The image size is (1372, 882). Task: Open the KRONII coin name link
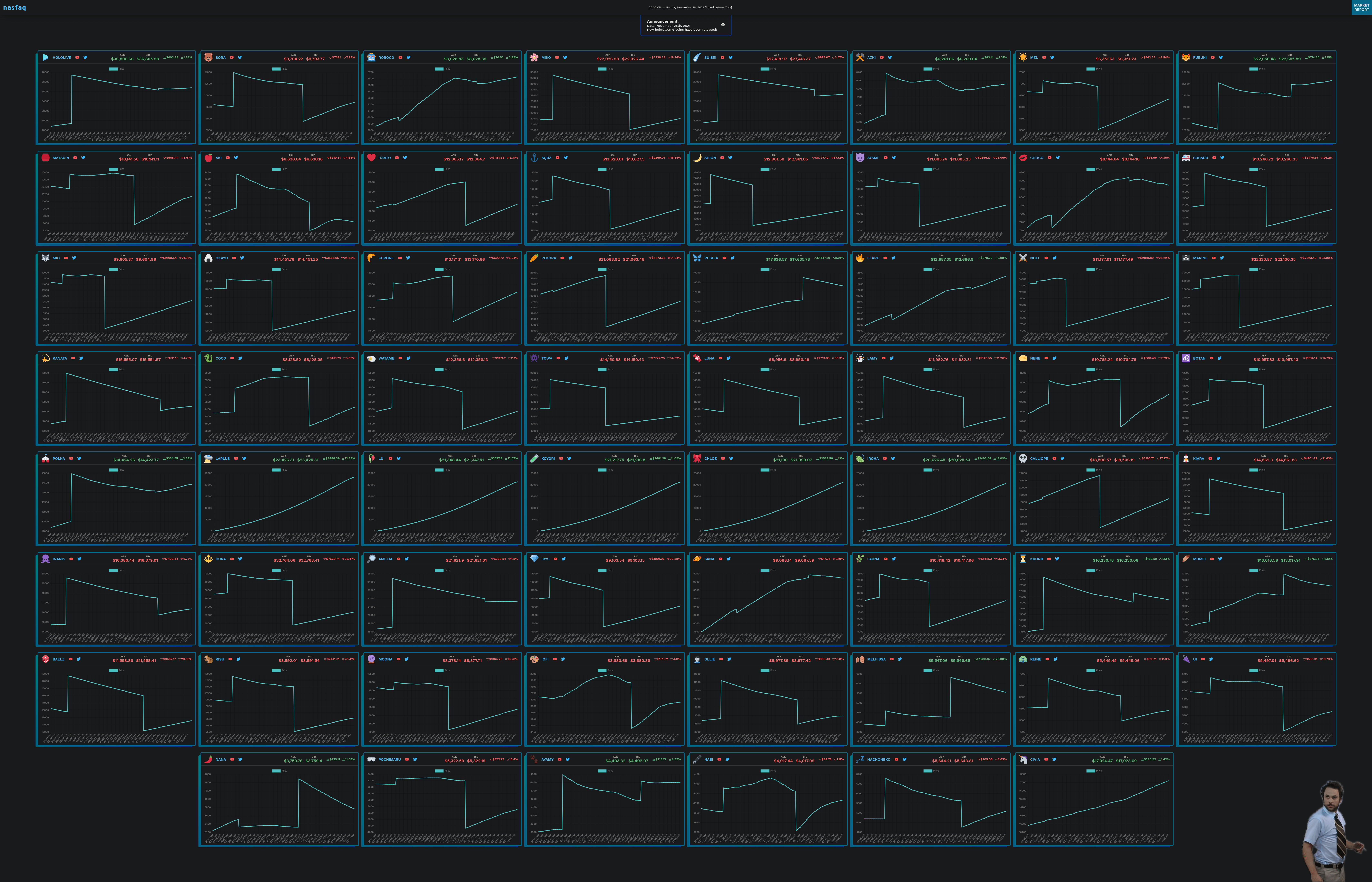coord(1036,559)
